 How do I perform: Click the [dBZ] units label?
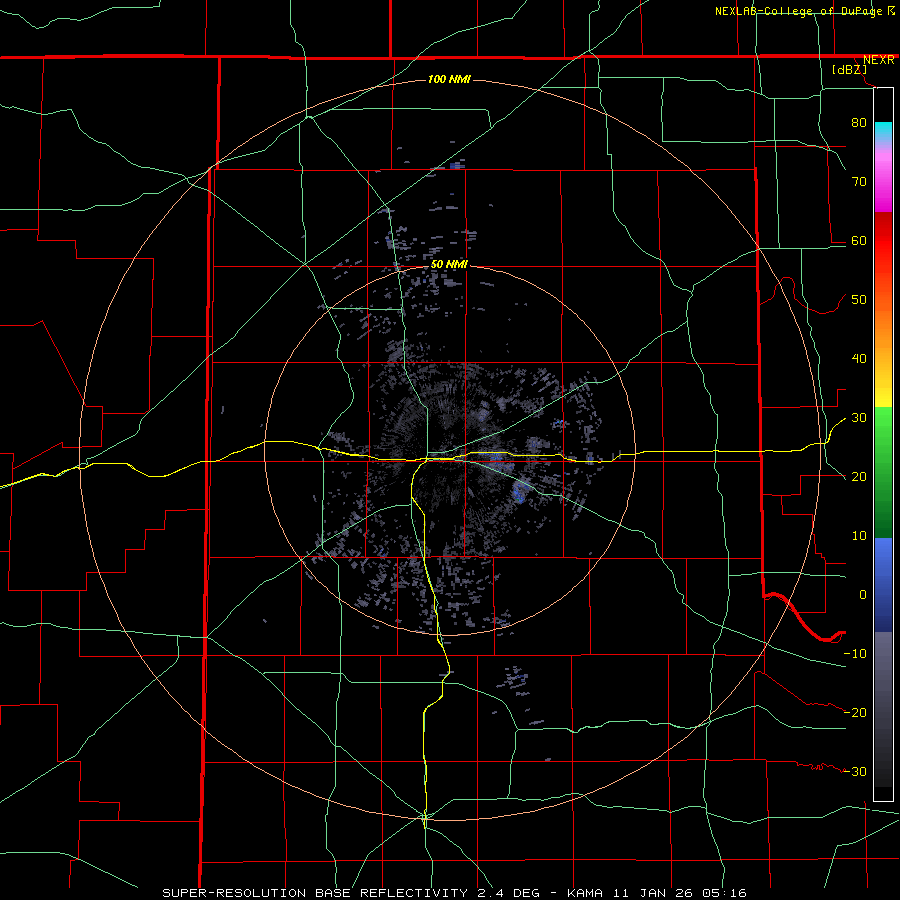[x=849, y=69]
